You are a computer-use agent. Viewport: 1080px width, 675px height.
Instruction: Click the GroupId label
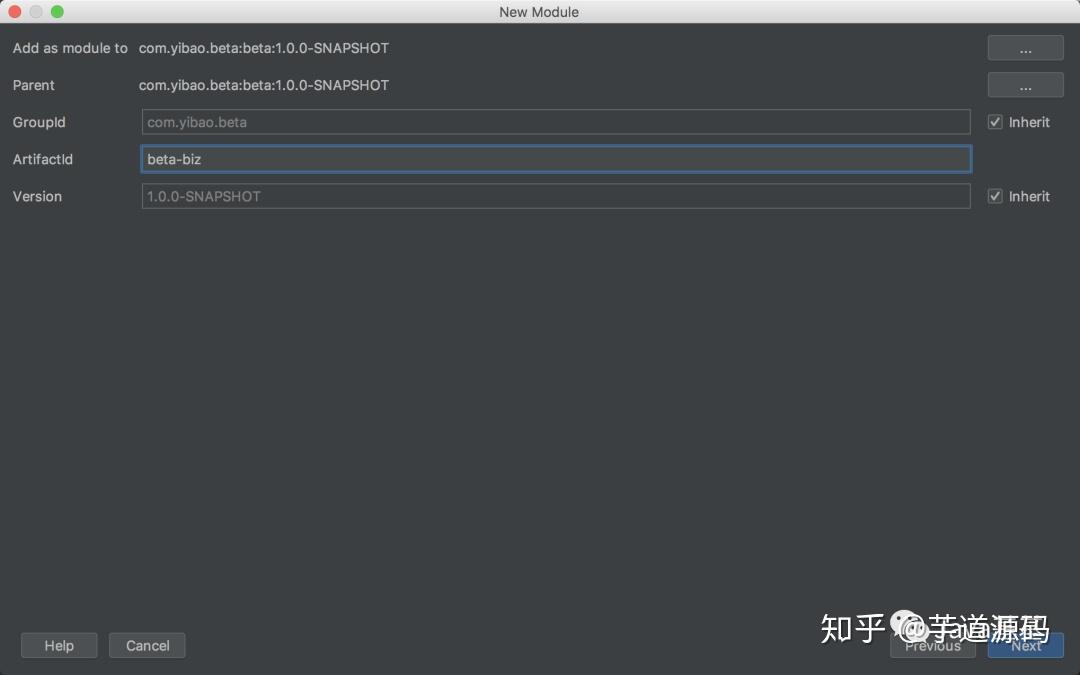pos(38,121)
